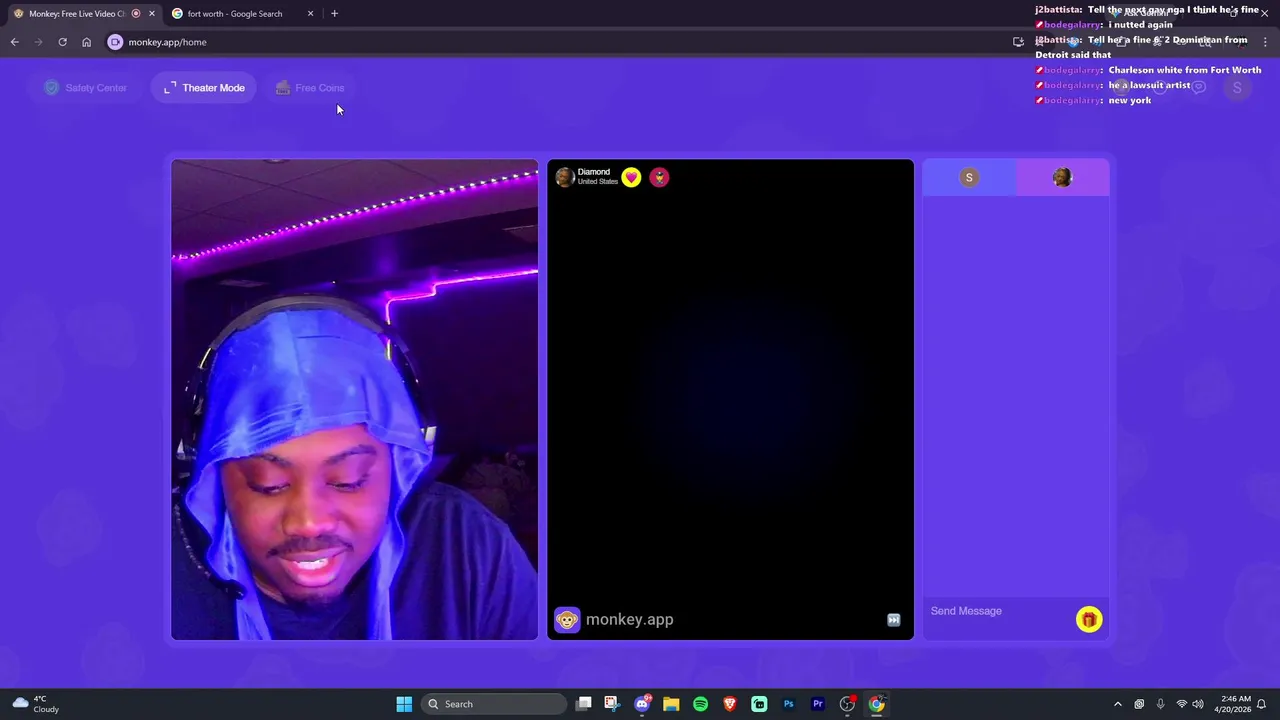Image resolution: width=1280 pixels, height=720 pixels.
Task: Switch to the partner avatar chat tab
Action: [1062, 177]
